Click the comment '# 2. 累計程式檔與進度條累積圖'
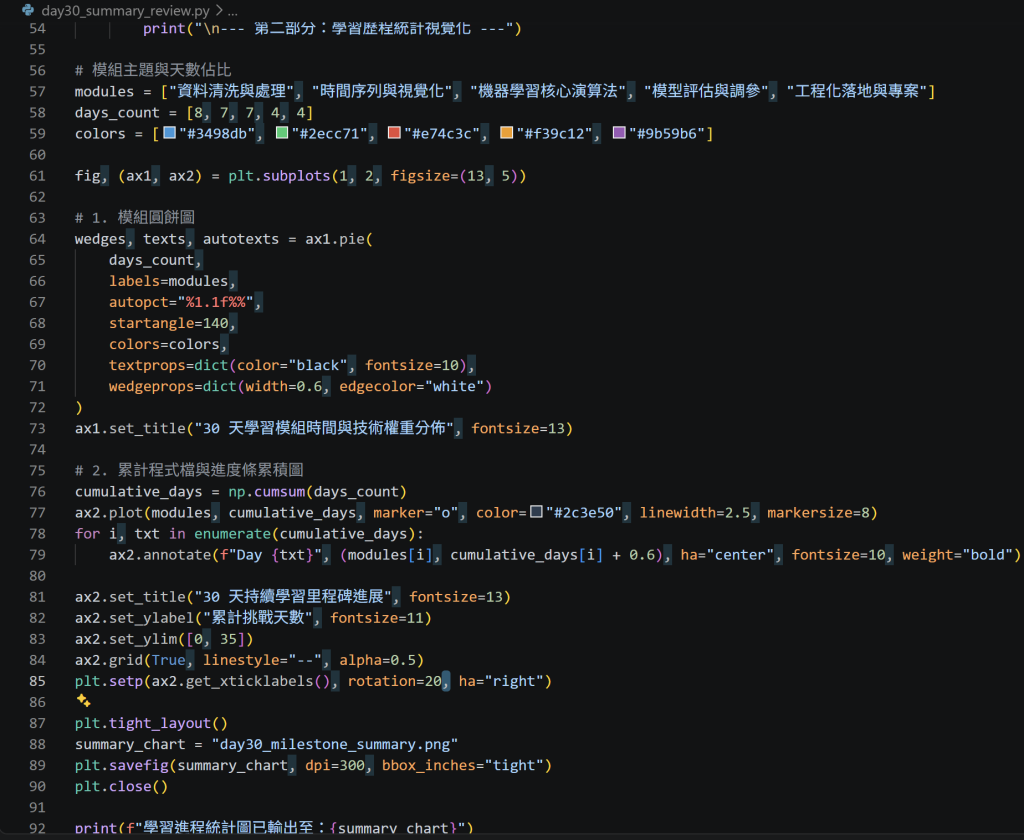 tap(189, 470)
